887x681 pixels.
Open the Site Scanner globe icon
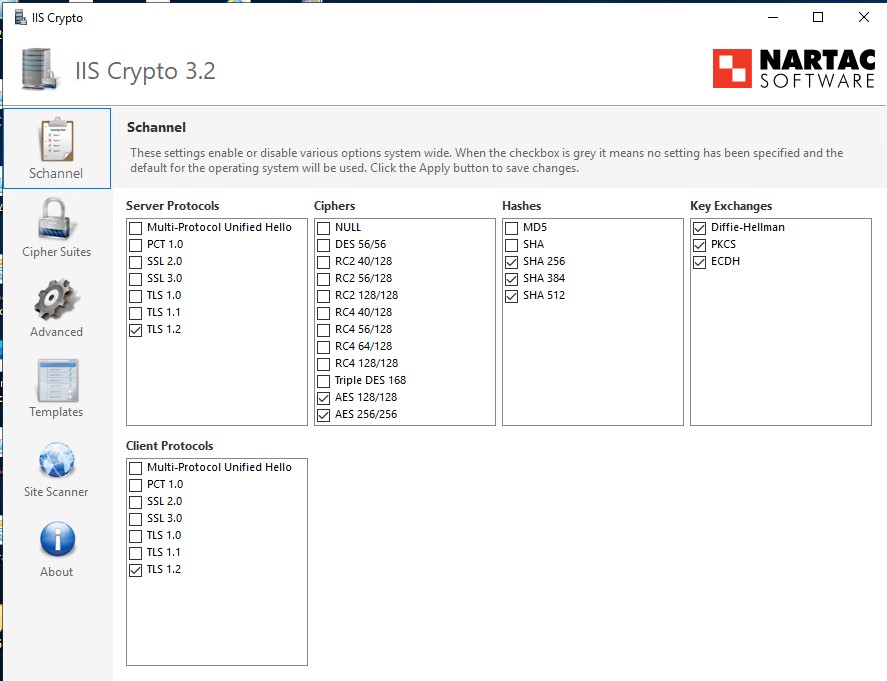tap(56, 460)
